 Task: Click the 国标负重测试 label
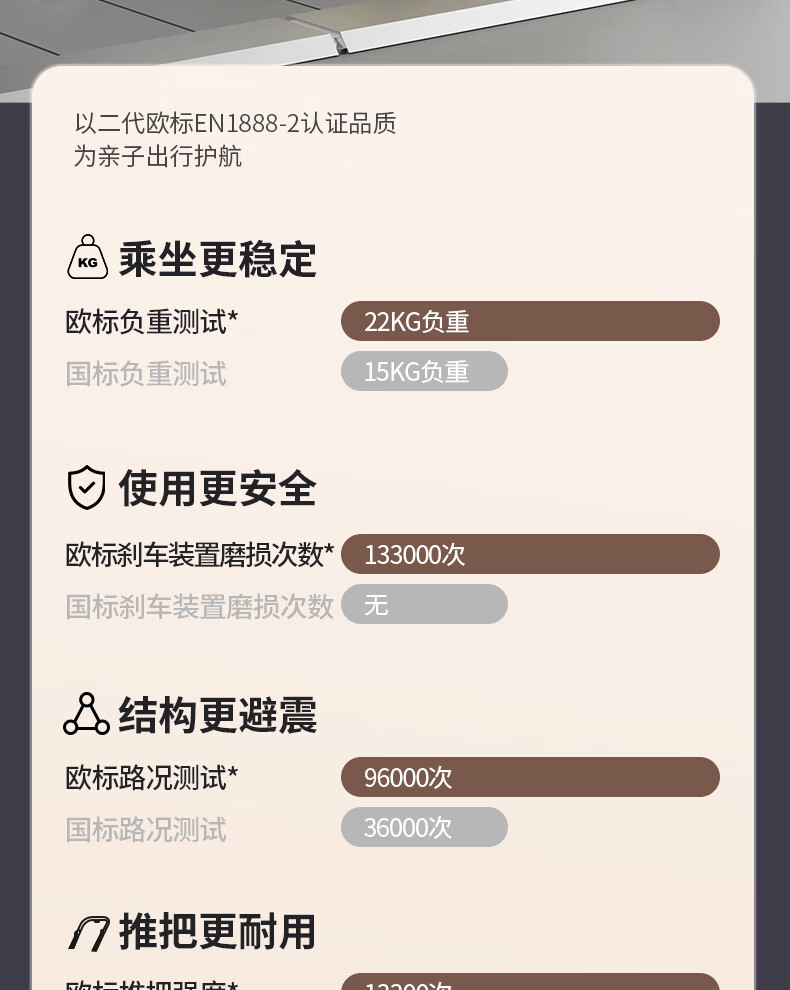click(x=146, y=373)
